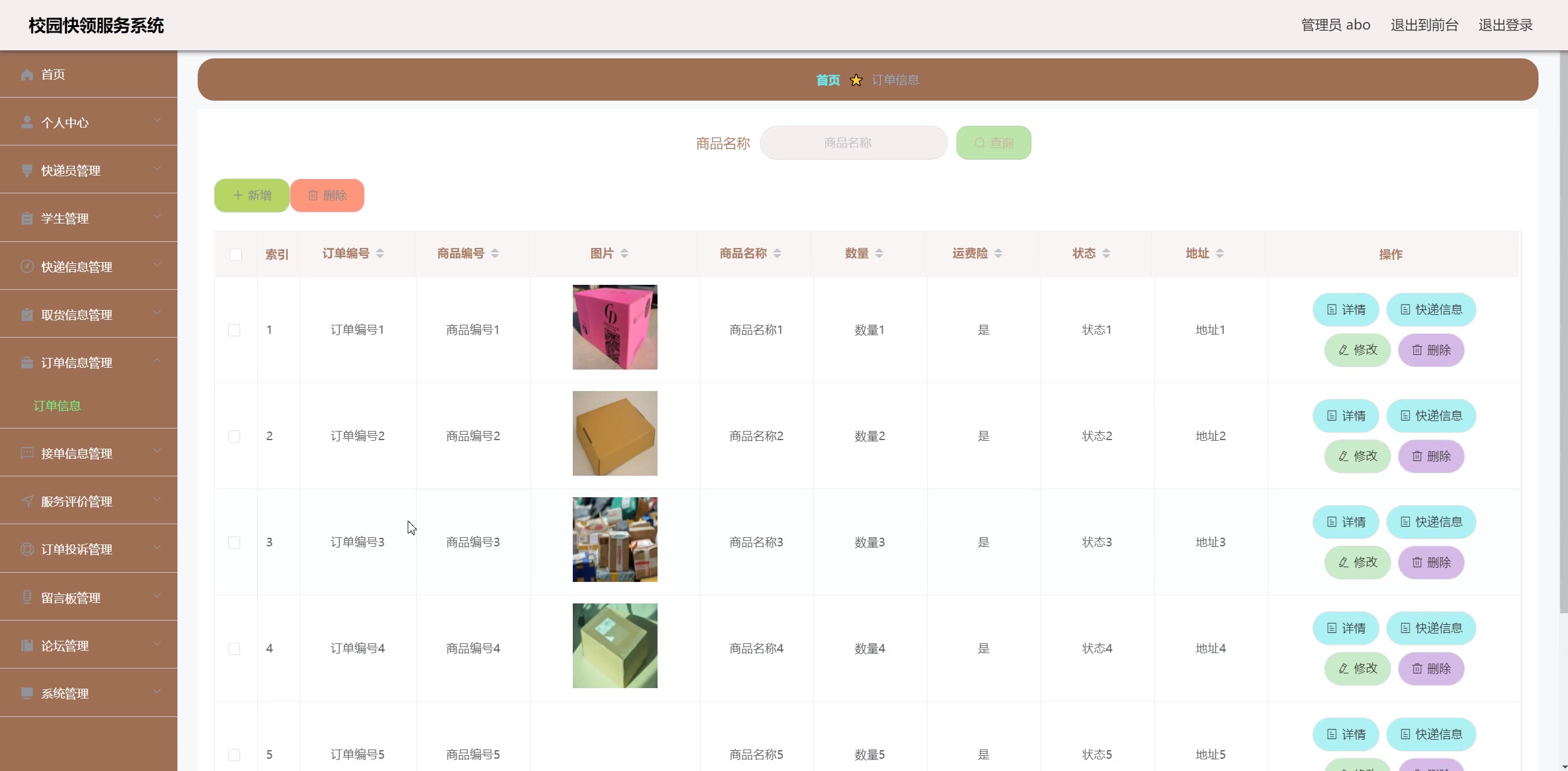Click 退出登录 in the top bar
This screenshot has width=1568, height=771.
[x=1505, y=25]
